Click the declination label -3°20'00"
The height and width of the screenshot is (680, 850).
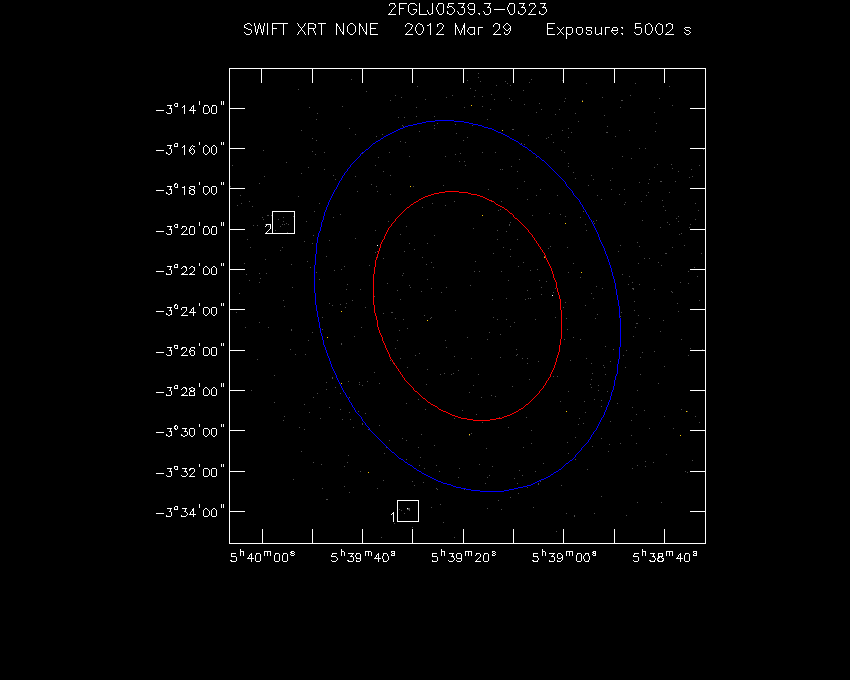tap(190, 230)
